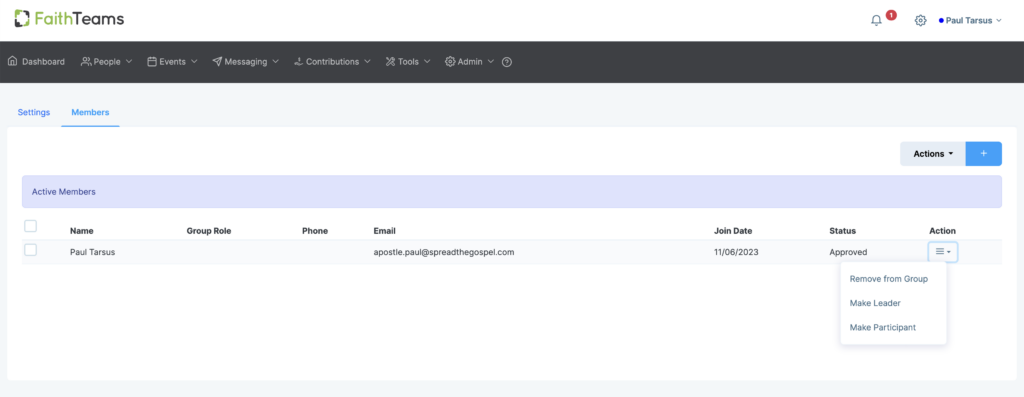The image size is (1024, 397).
Task: Click apostle.paul@spreadthegospel.com email cell
Action: [x=444, y=251]
